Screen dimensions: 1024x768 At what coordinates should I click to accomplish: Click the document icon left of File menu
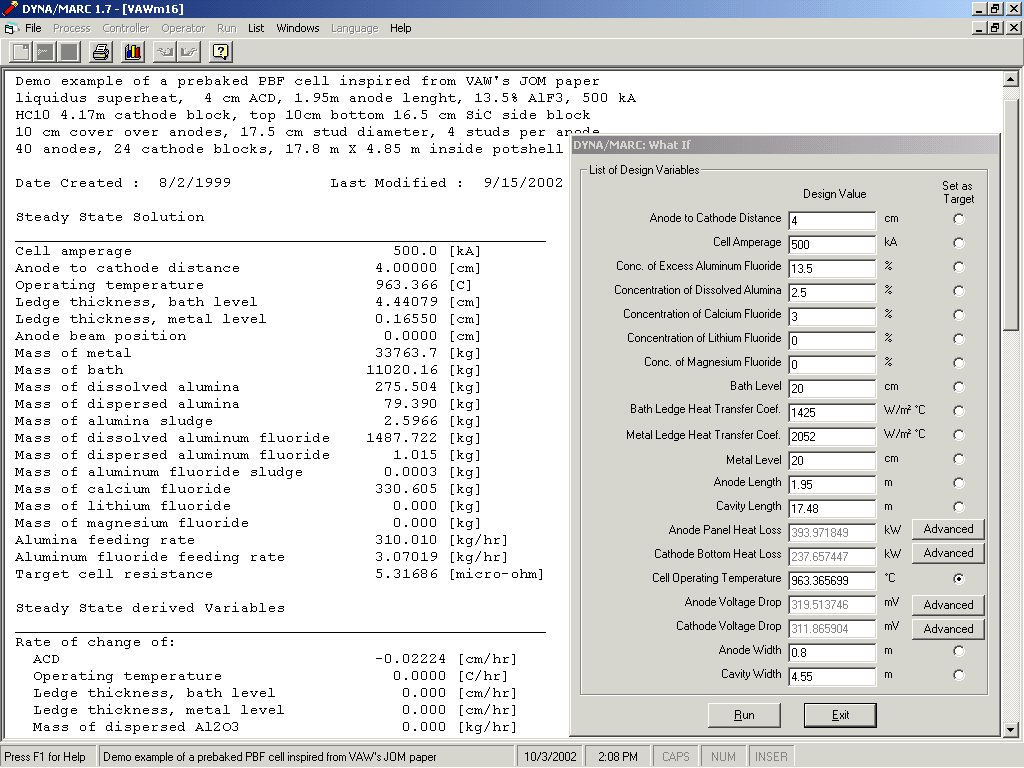pos(11,28)
